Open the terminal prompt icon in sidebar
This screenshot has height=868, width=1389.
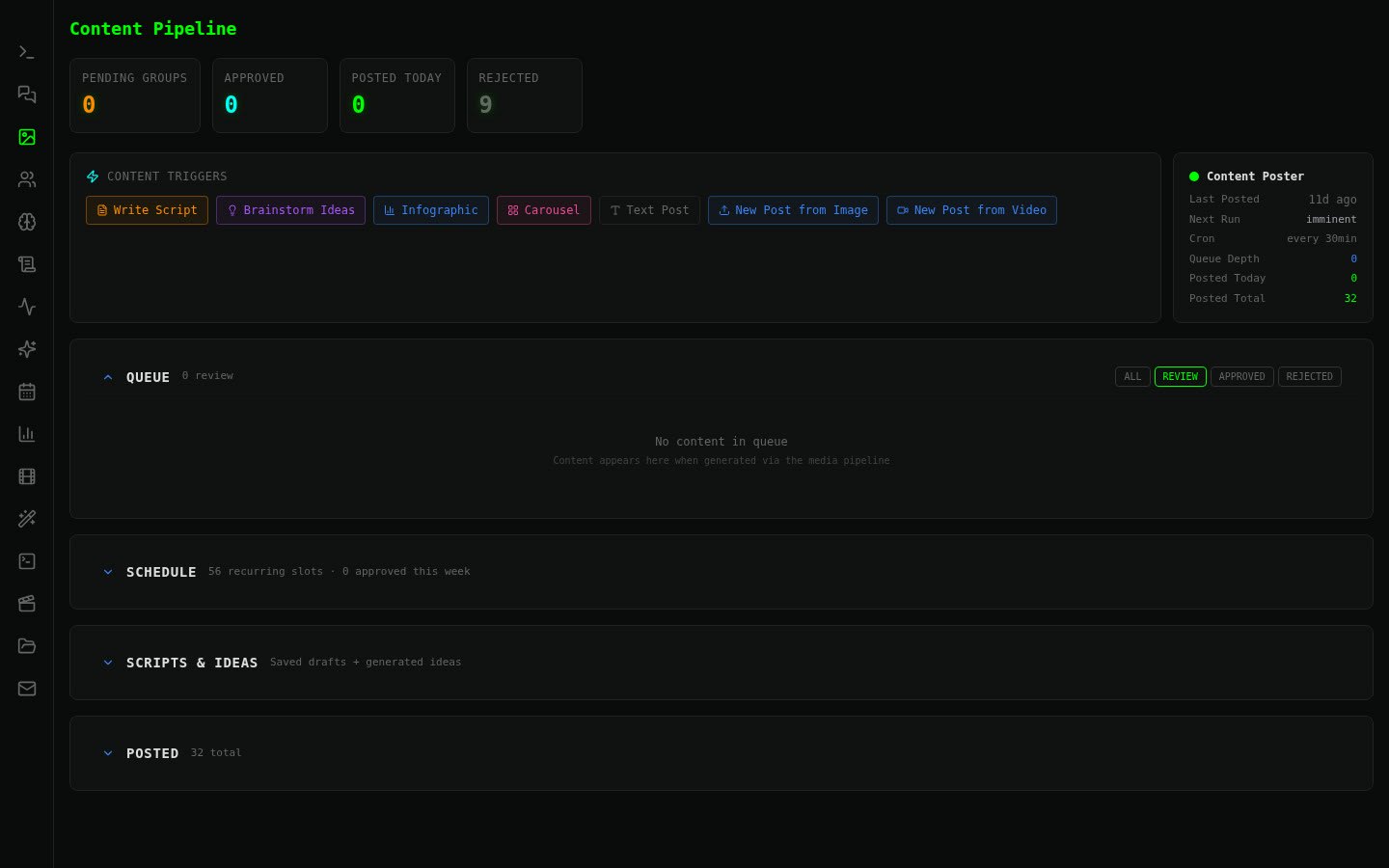pyautogui.click(x=27, y=52)
